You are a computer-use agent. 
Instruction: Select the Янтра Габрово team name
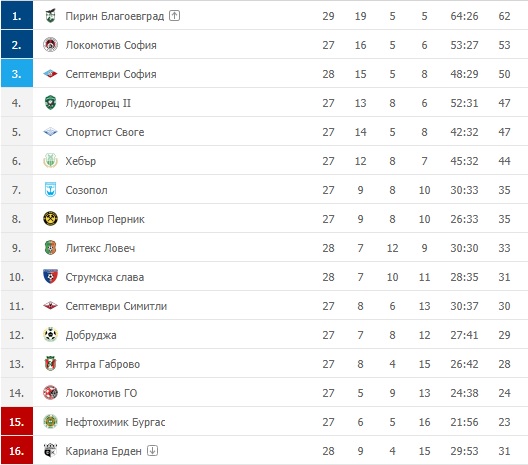point(102,364)
